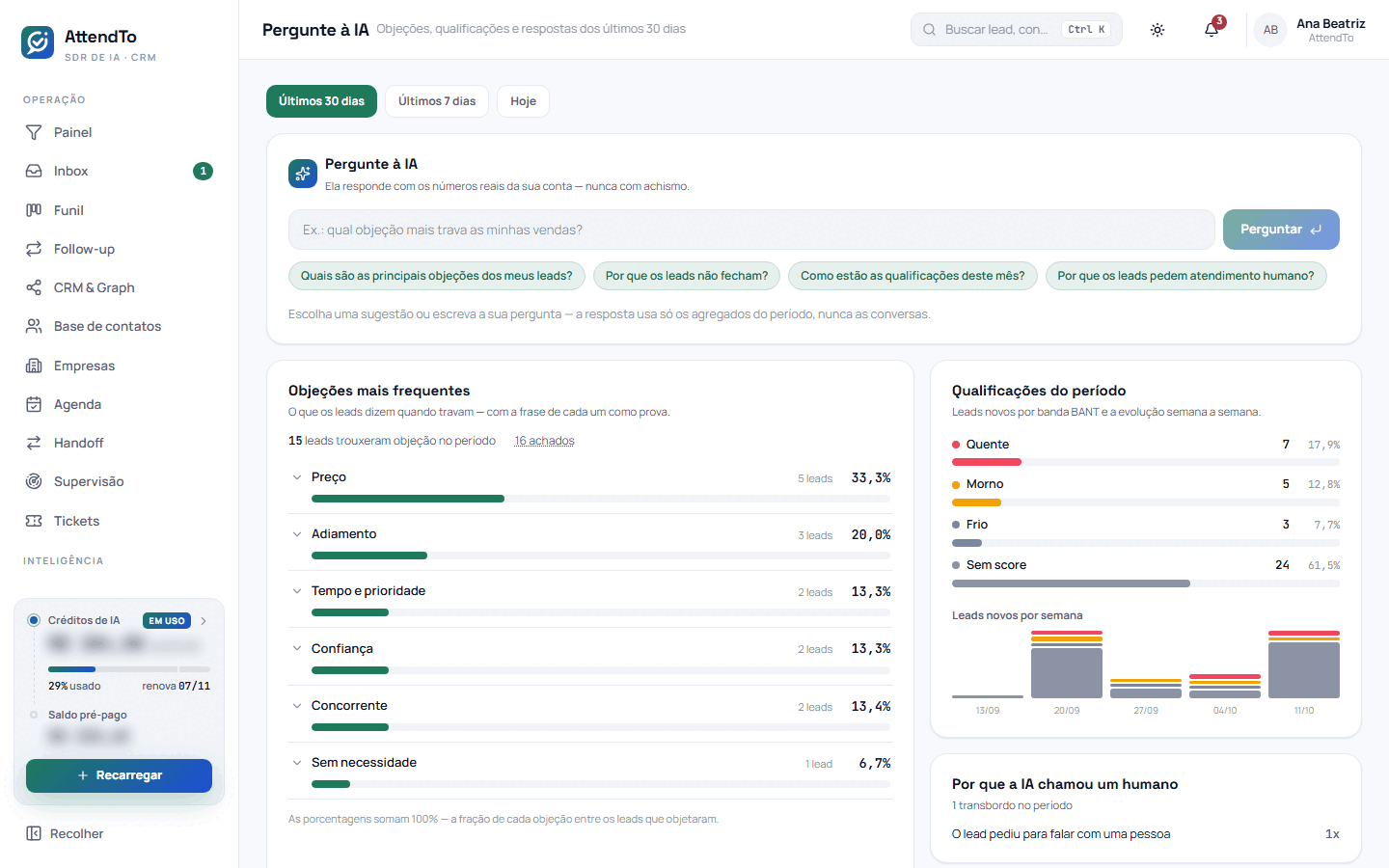Open the Inbox tray icon

pyautogui.click(x=34, y=171)
